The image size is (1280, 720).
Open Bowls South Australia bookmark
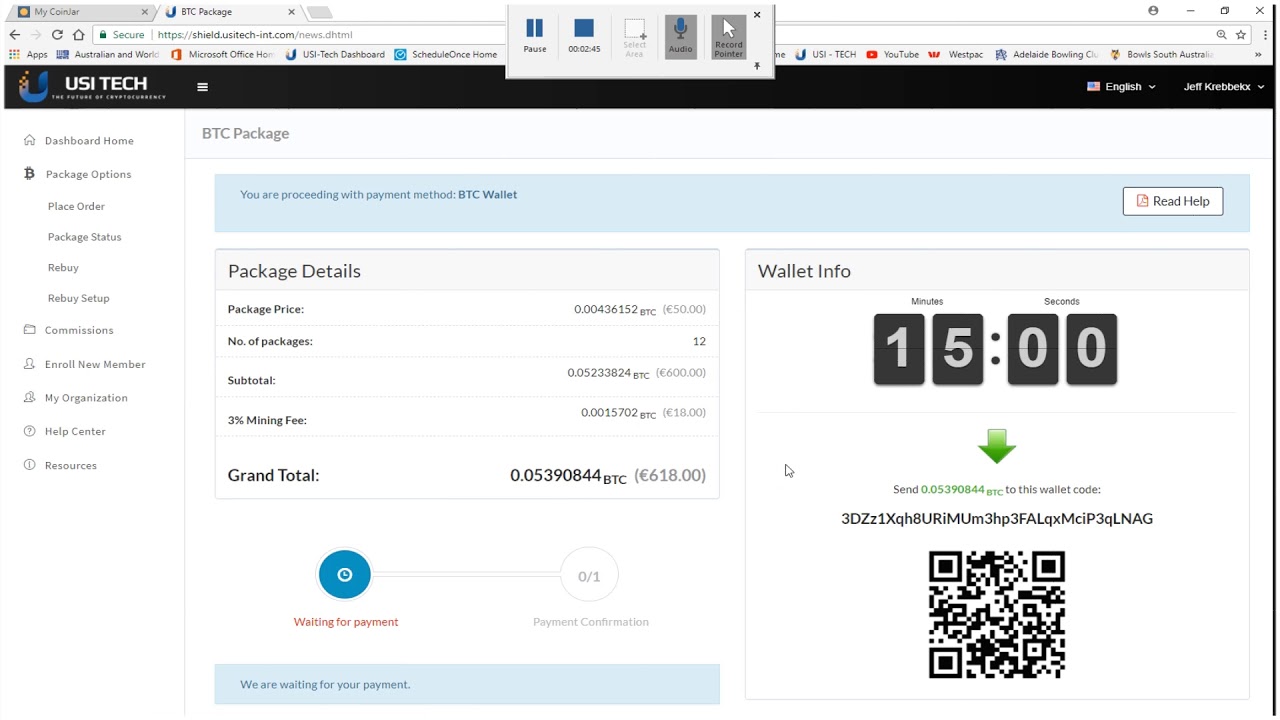[x=1161, y=54]
